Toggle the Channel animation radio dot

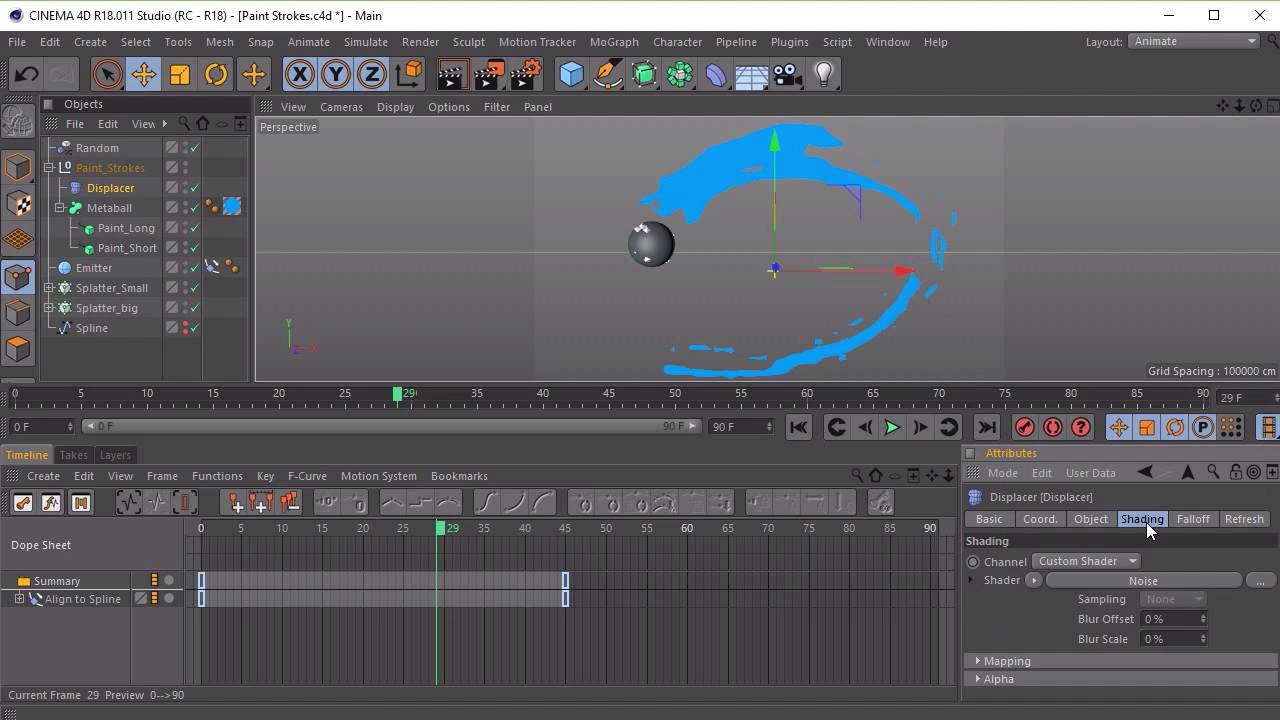[x=973, y=562]
